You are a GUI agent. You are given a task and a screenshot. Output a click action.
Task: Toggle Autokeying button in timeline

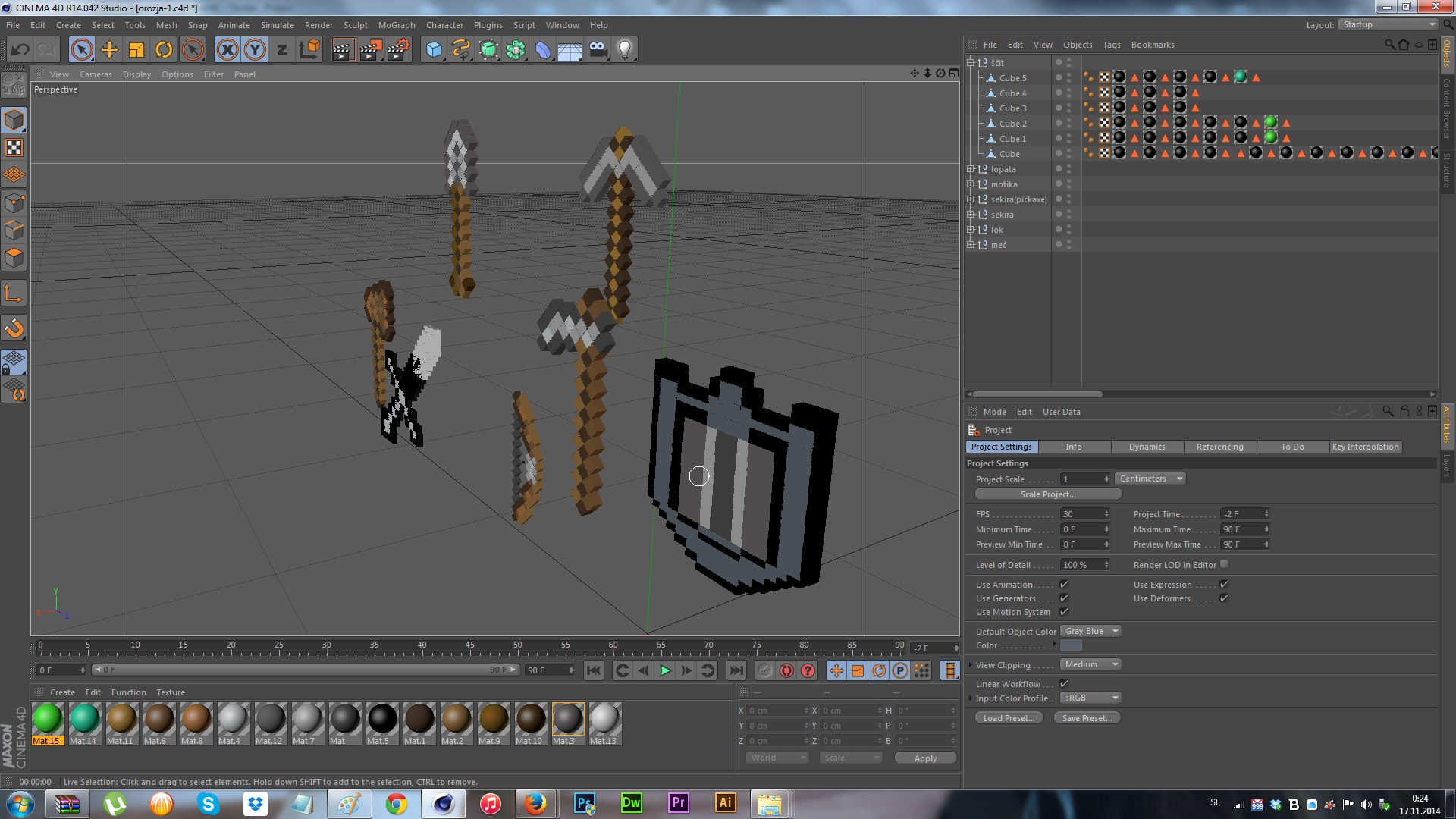(x=786, y=670)
